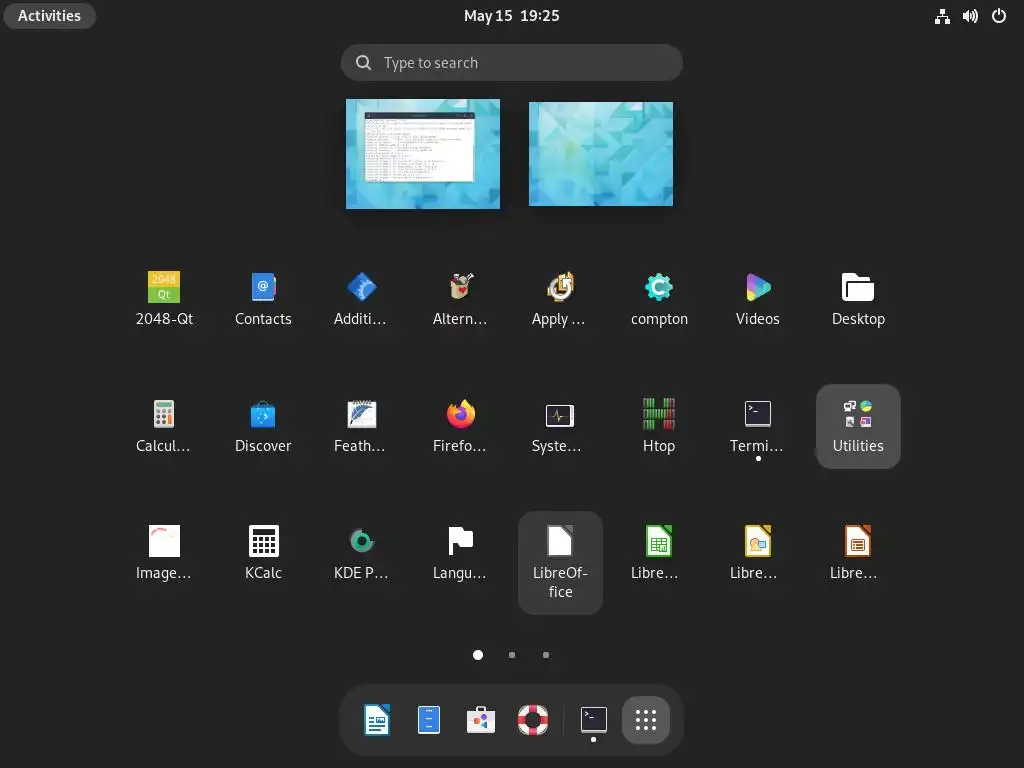Open the Calcul... calculator app

164,426
